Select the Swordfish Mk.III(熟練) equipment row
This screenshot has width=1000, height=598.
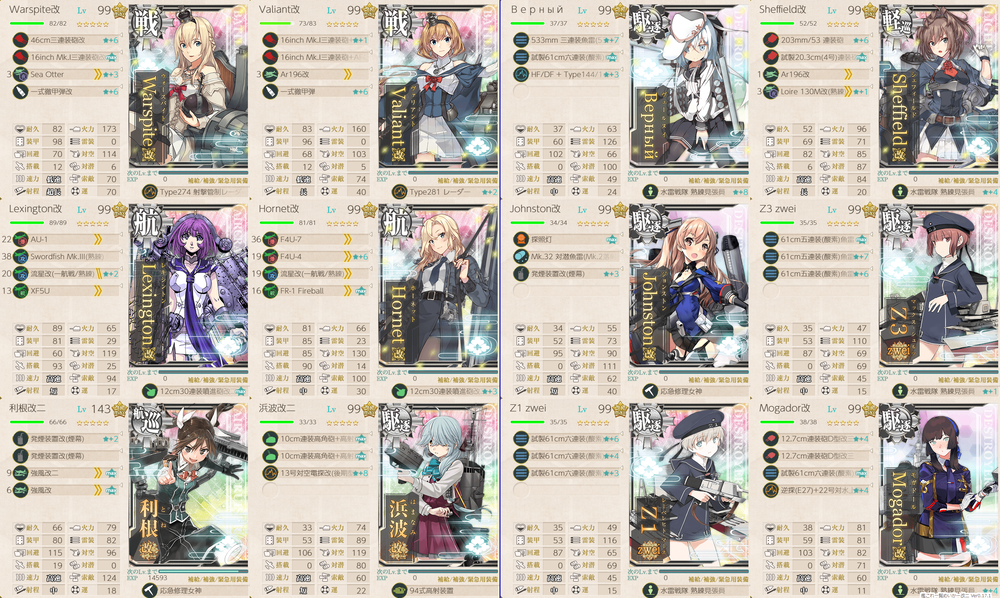66,257
